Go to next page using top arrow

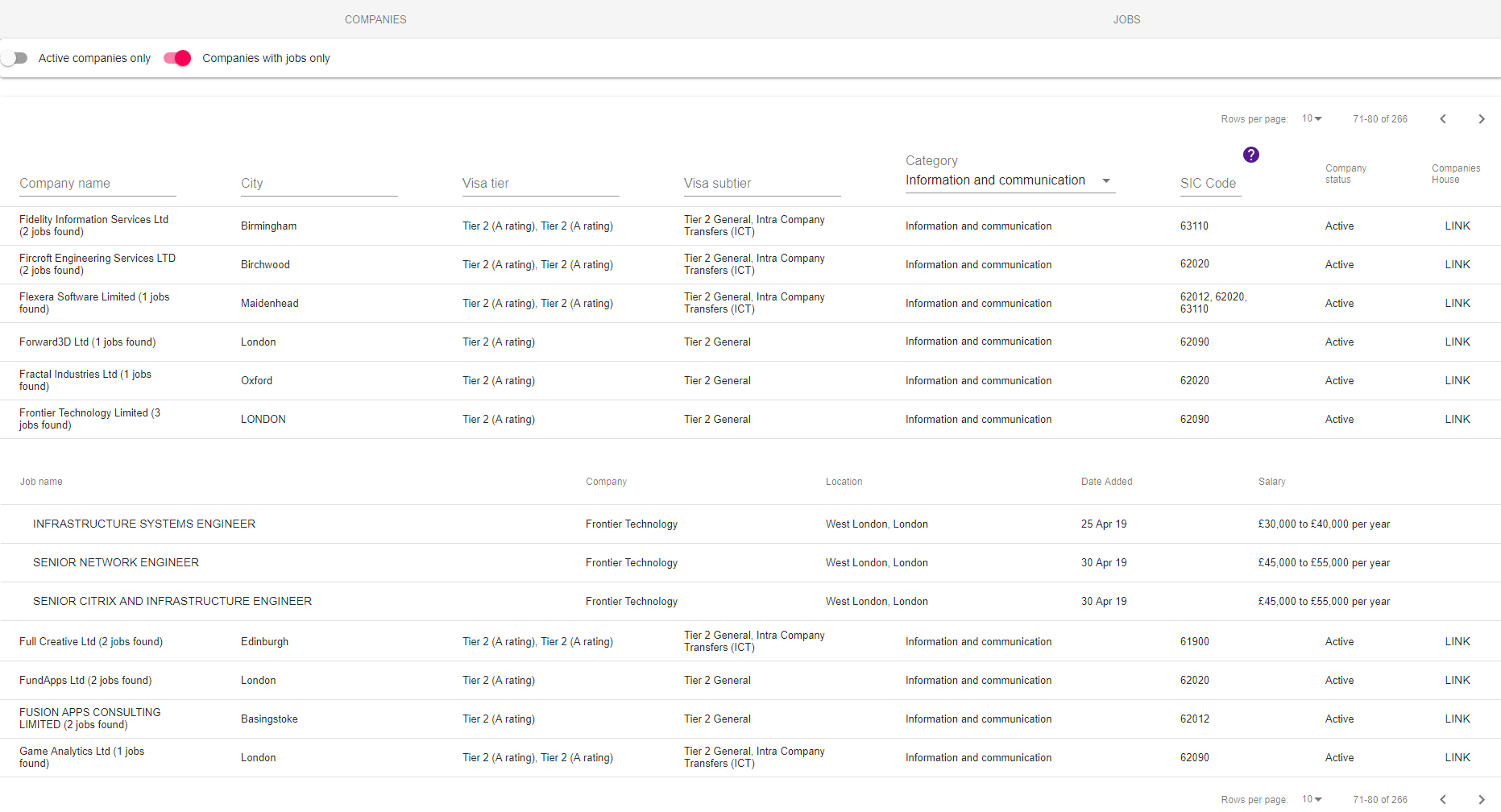[1481, 119]
